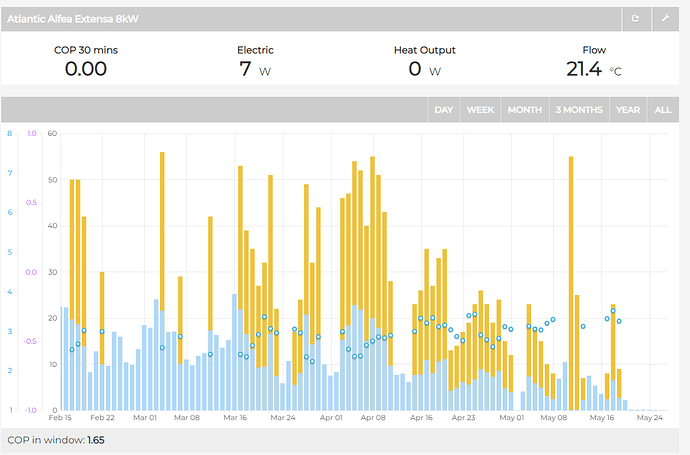The height and width of the screenshot is (455, 690).
Task: Click the share icon in the header
Action: [x=635, y=19]
